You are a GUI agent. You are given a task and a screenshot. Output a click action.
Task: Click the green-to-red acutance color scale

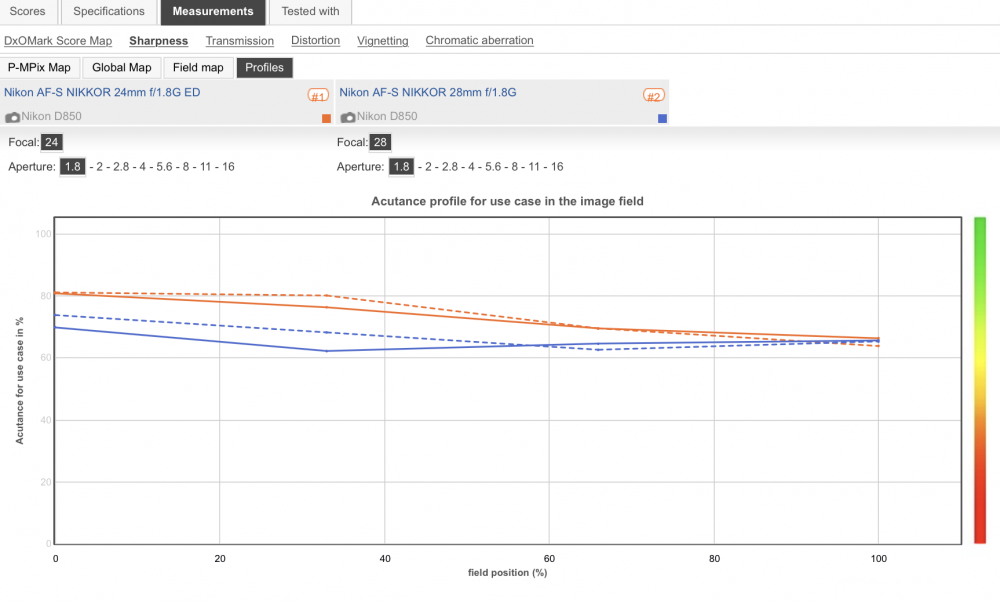(980, 381)
